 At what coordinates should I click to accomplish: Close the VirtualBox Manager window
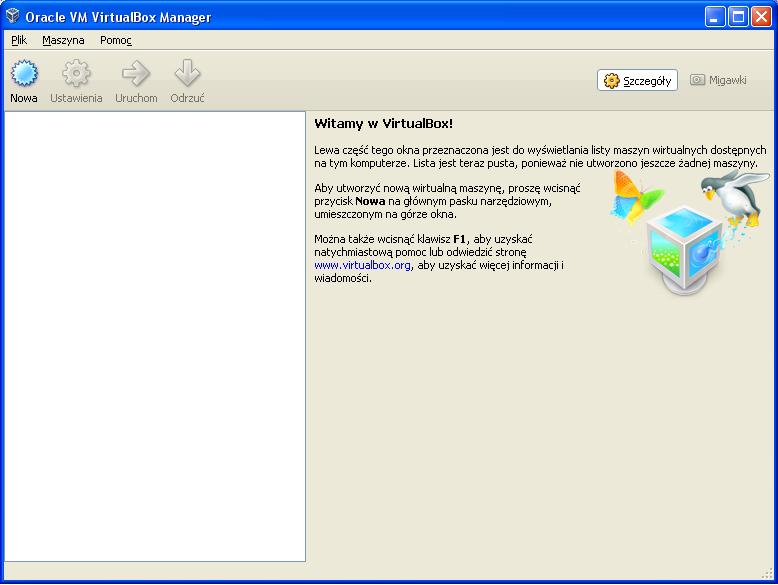(761, 17)
